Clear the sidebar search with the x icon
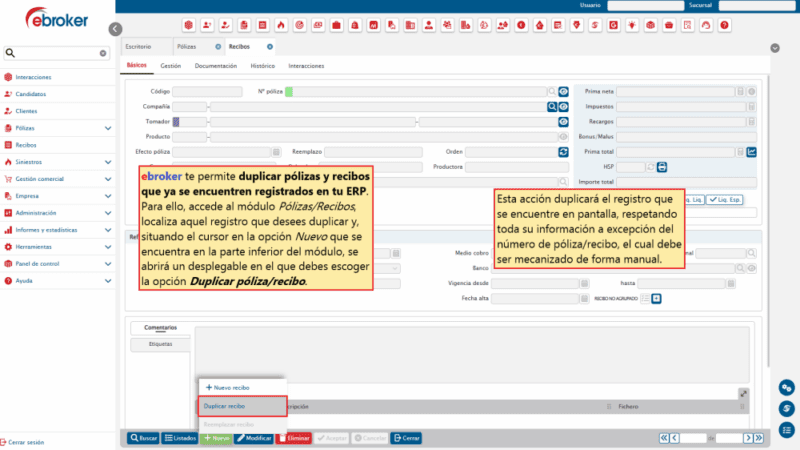This screenshot has width=800, height=450. 103,53
